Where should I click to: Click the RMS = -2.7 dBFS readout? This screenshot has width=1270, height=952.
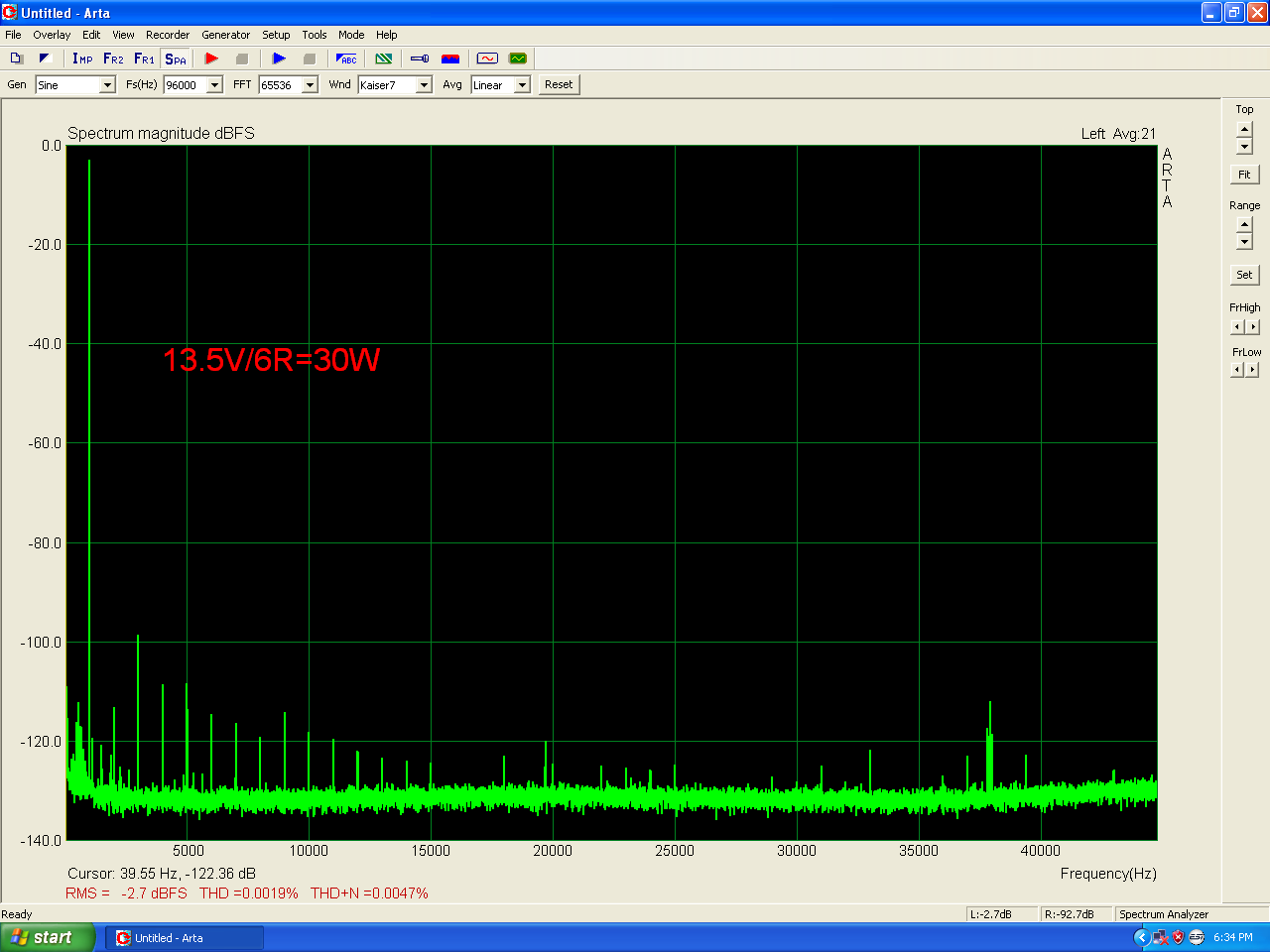126,893
